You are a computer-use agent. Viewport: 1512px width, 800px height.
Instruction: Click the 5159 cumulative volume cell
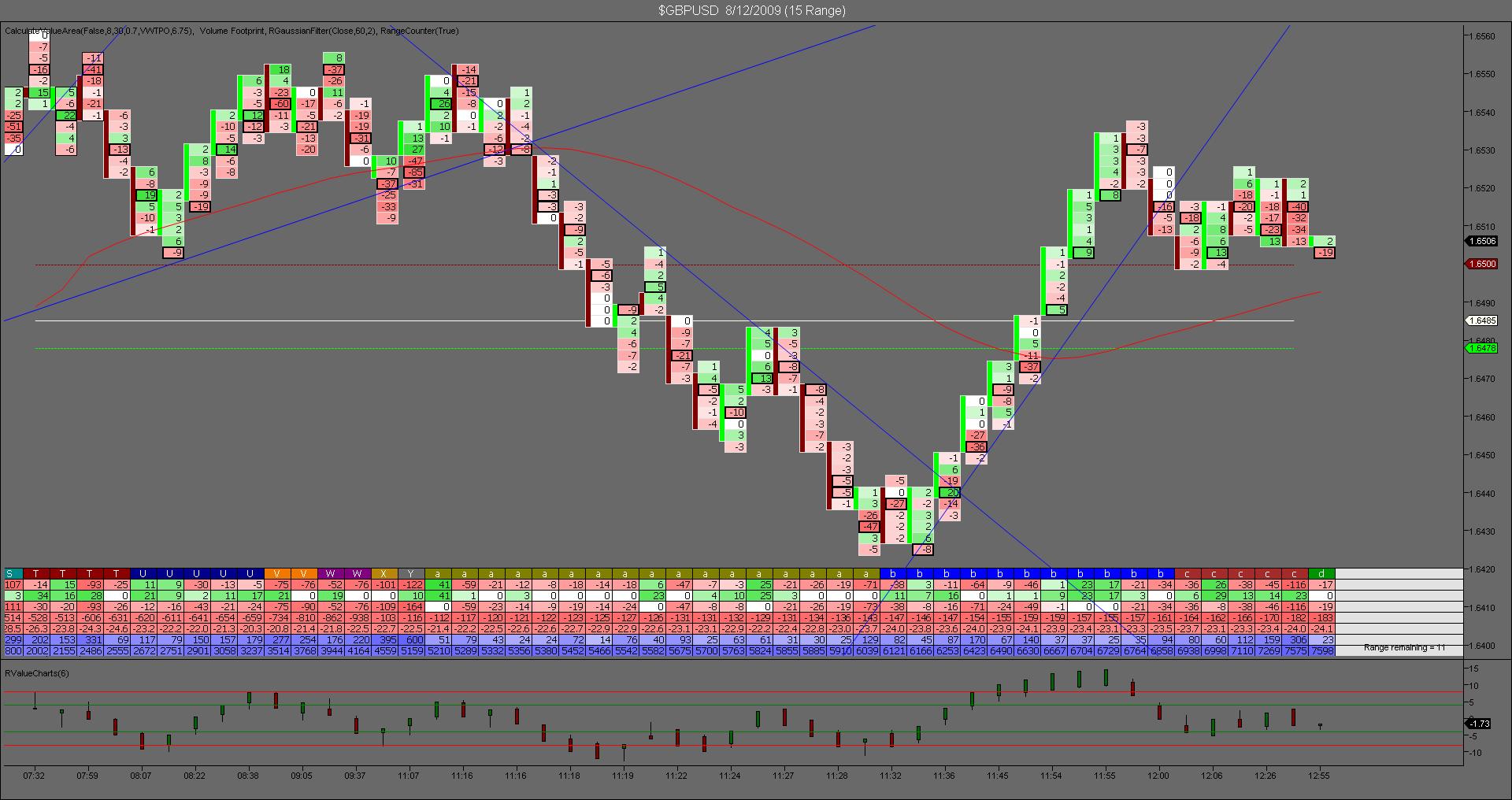(411, 651)
